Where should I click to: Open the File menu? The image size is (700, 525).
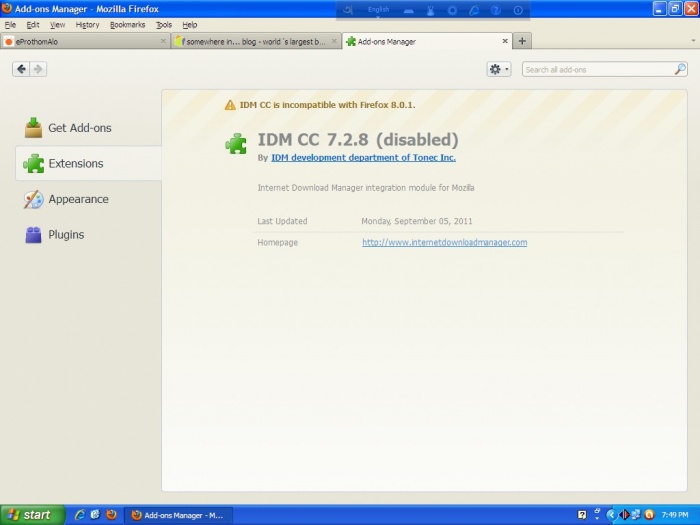[10, 25]
